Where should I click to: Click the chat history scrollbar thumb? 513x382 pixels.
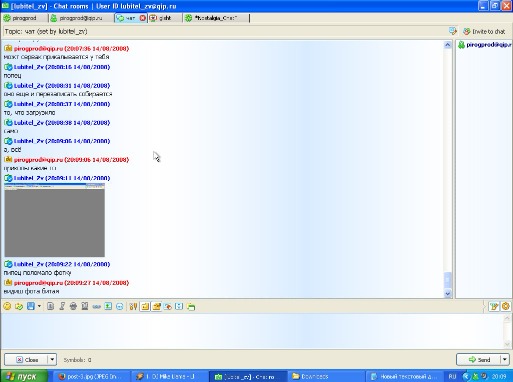tap(448, 280)
